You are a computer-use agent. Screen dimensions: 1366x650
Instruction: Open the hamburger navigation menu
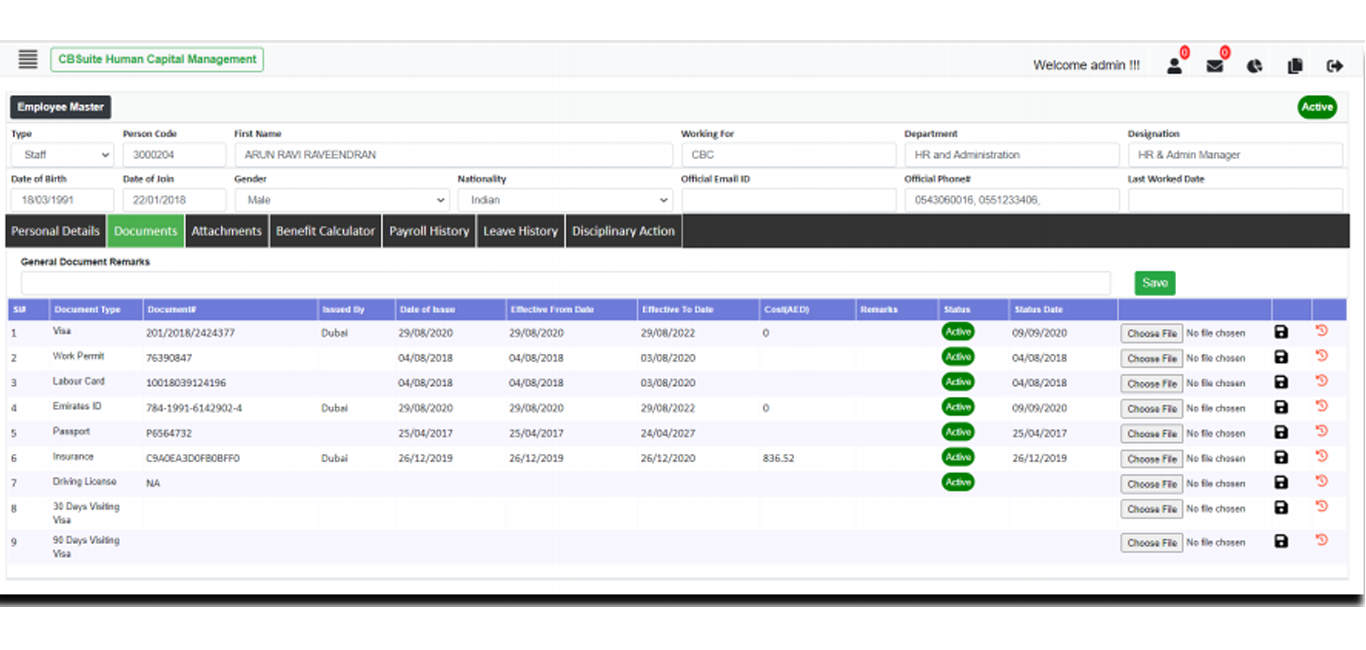(28, 59)
